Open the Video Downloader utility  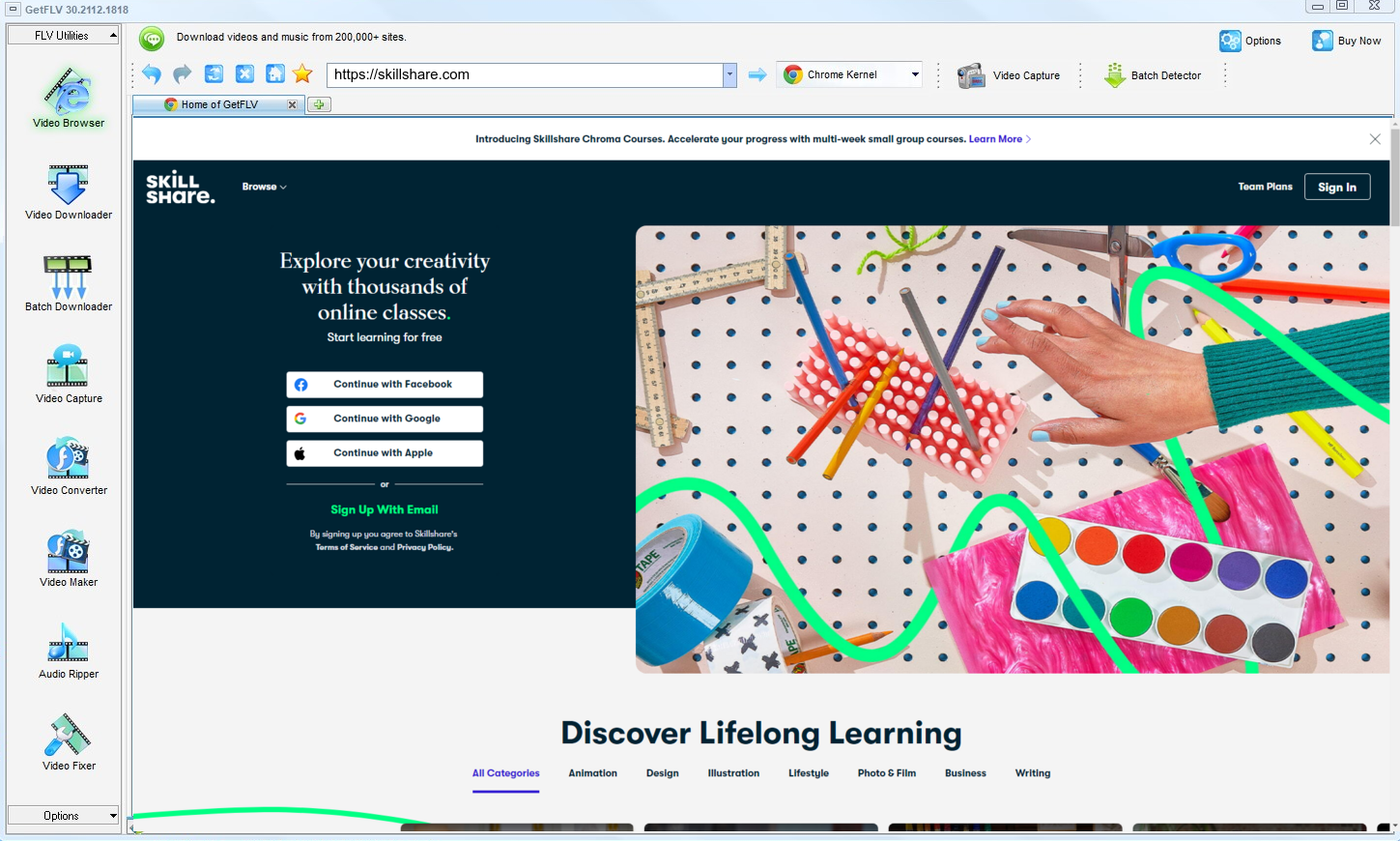pos(69,191)
